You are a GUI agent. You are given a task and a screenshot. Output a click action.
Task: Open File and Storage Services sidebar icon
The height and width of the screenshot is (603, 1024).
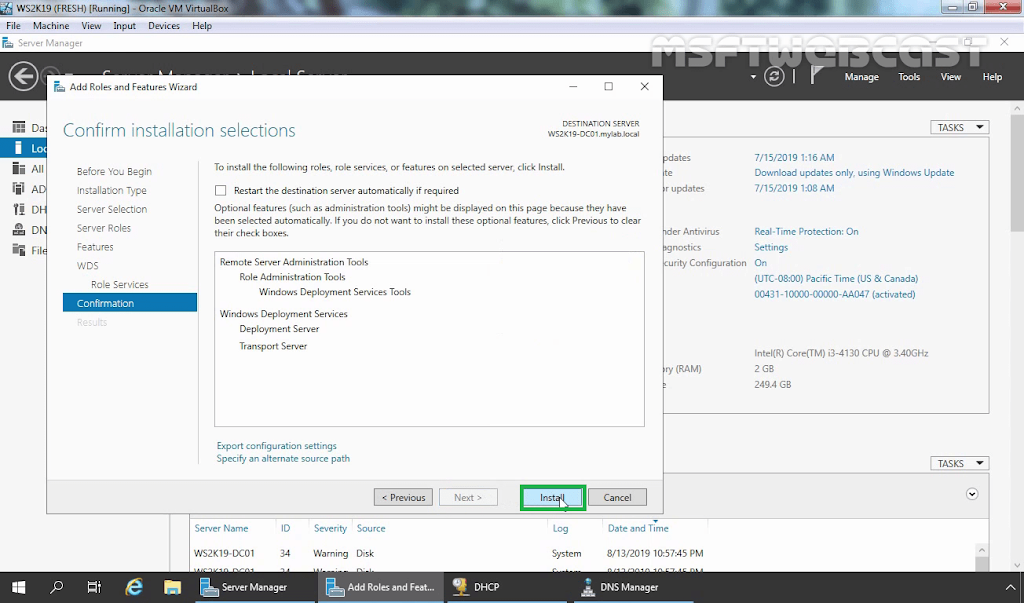(19, 250)
